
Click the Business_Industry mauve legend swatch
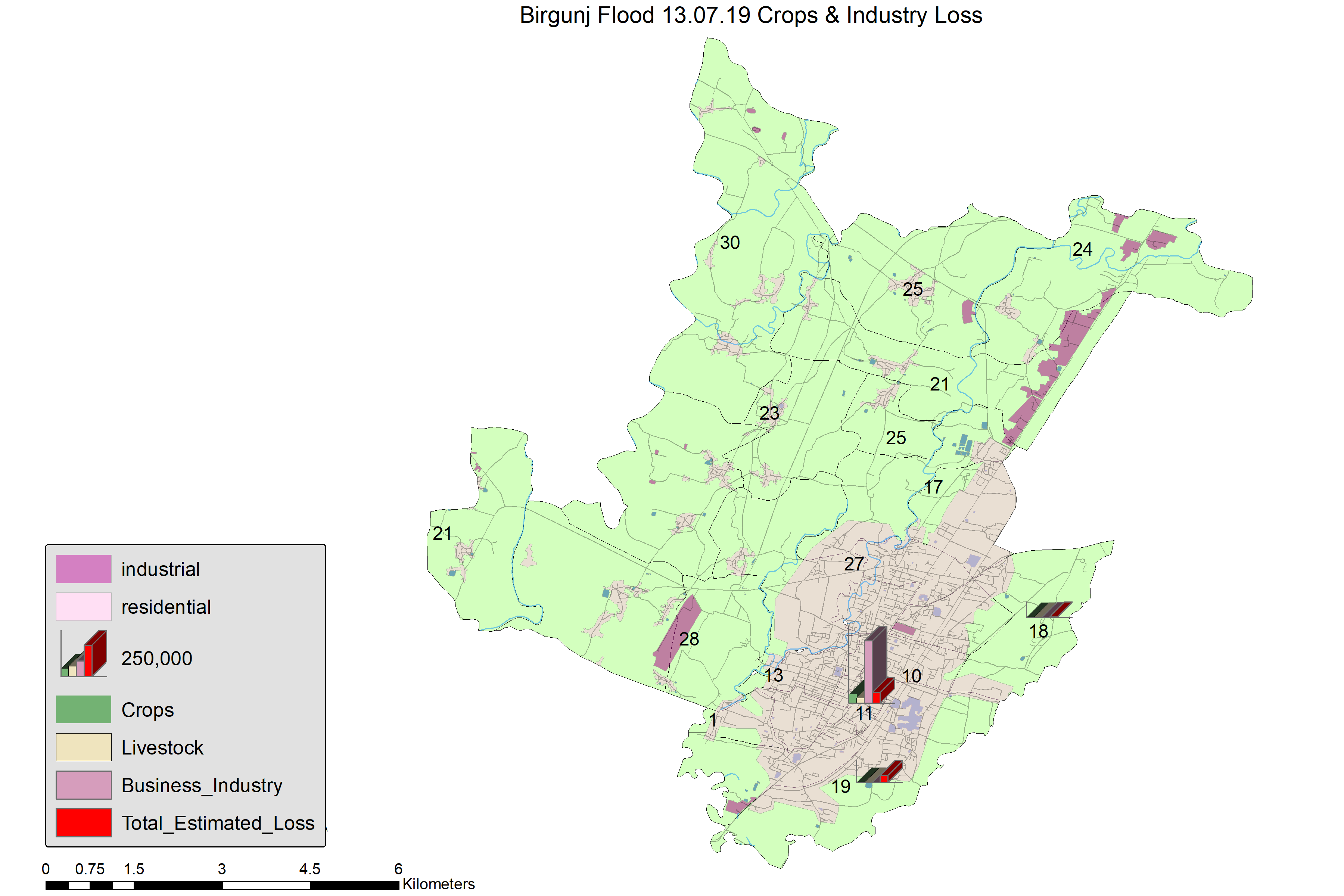(x=83, y=785)
